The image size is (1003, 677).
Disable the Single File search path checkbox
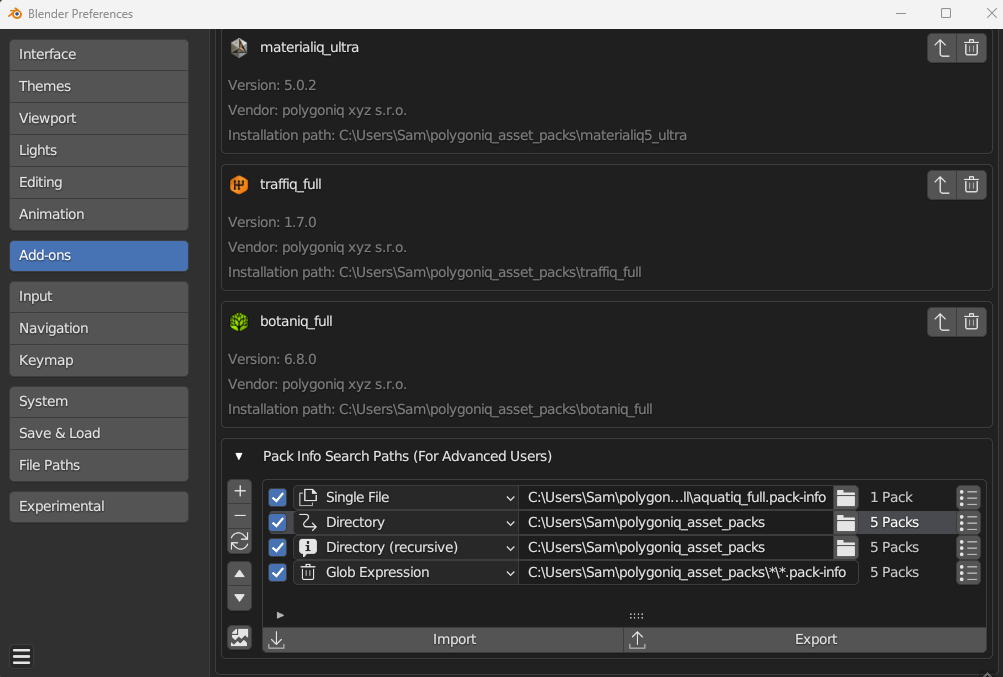click(278, 497)
